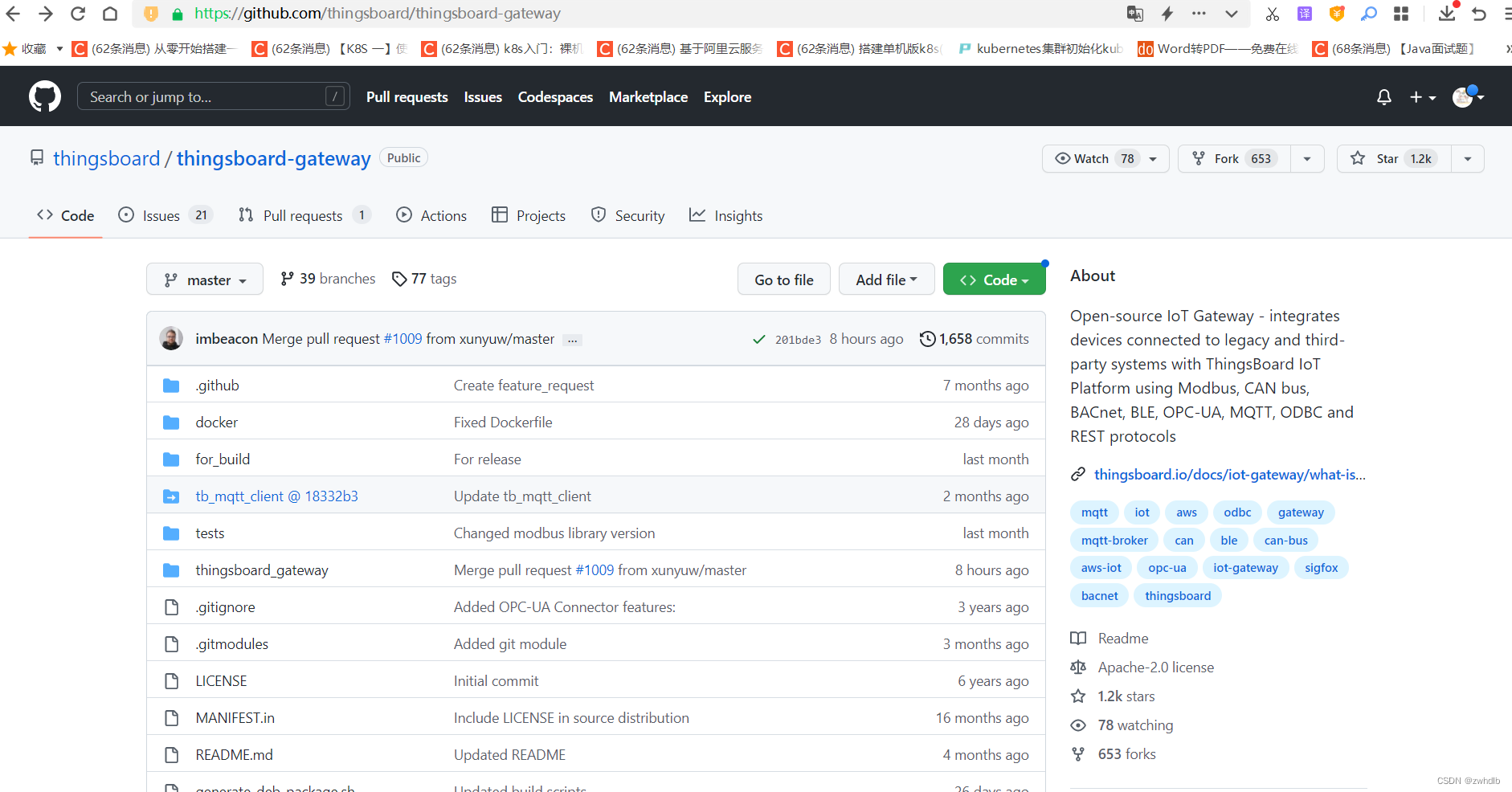The width and height of the screenshot is (1512, 792).
Task: Go to the Actions tab
Action: [x=431, y=215]
